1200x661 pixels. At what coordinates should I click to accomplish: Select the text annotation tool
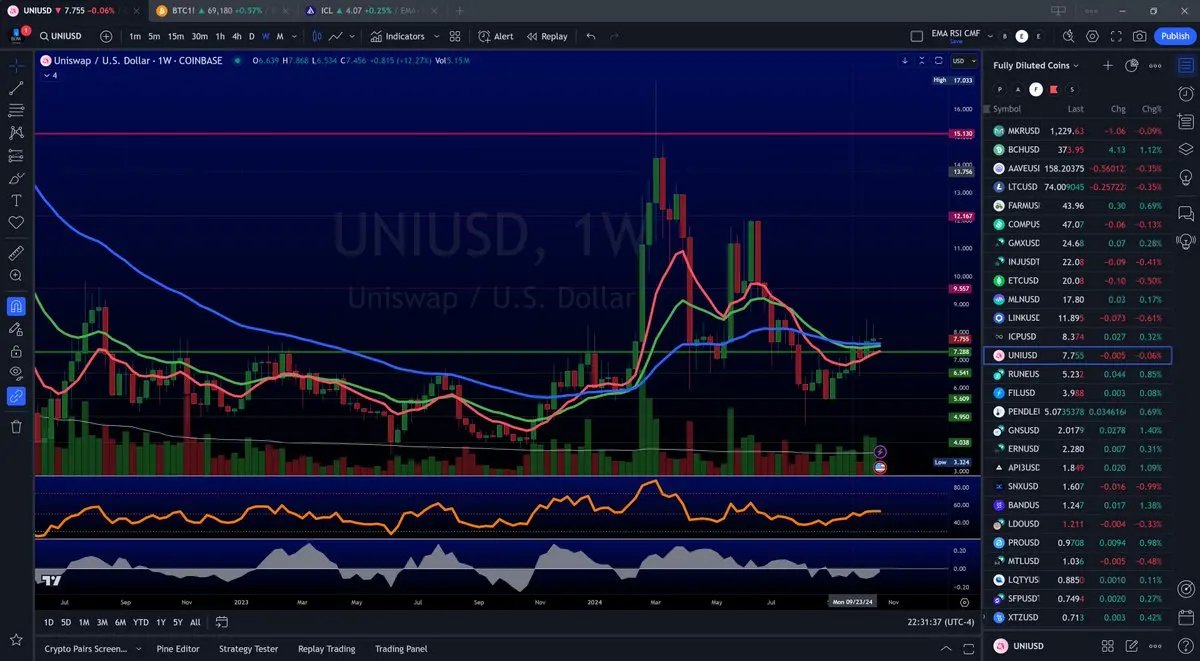[16, 200]
